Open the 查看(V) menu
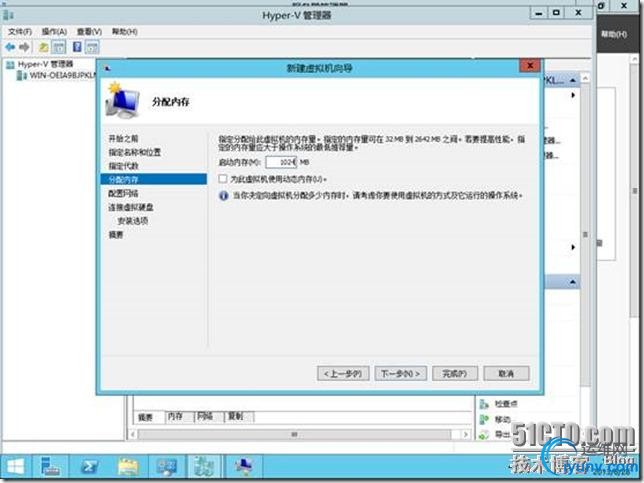The height and width of the screenshot is (483, 644). pos(90,32)
